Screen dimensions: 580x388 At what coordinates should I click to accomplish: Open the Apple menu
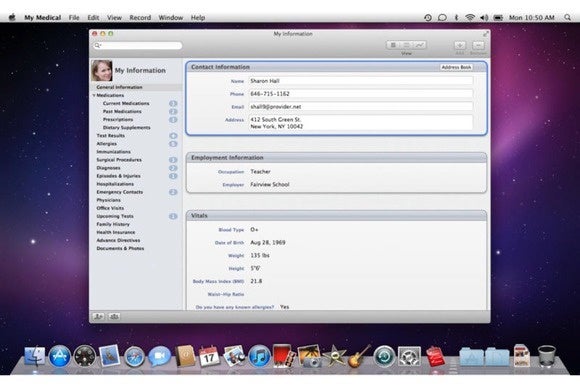pos(12,17)
